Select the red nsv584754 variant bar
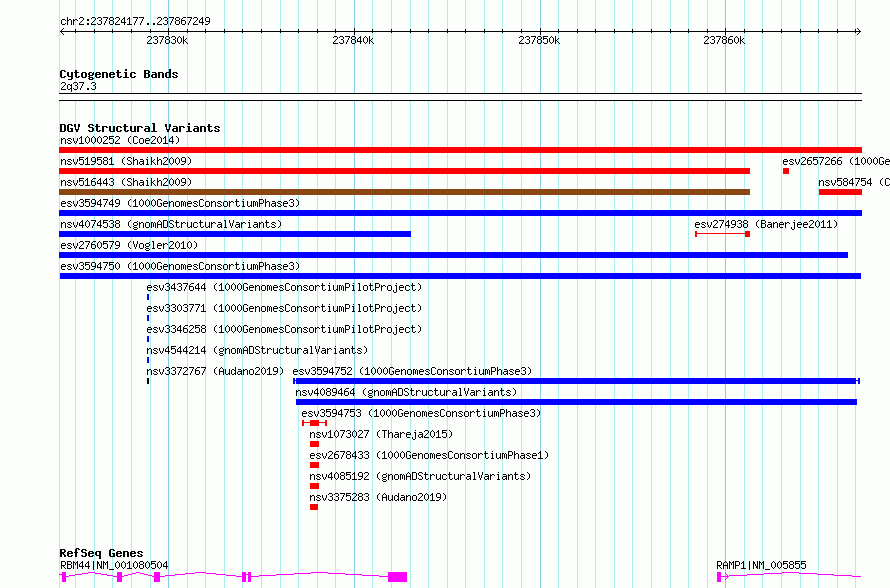 coord(840,192)
